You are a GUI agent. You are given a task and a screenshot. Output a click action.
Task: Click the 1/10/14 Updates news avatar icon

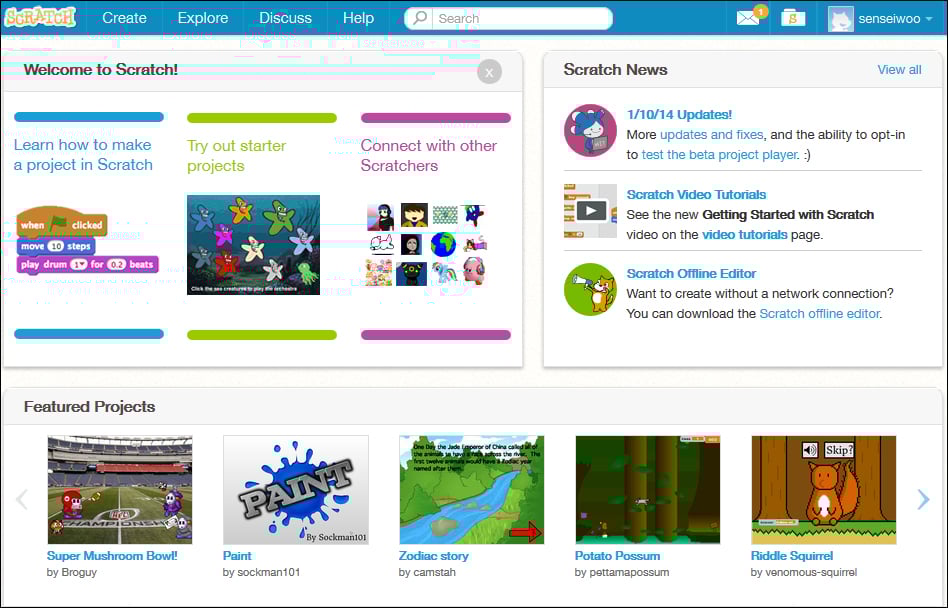click(x=590, y=131)
